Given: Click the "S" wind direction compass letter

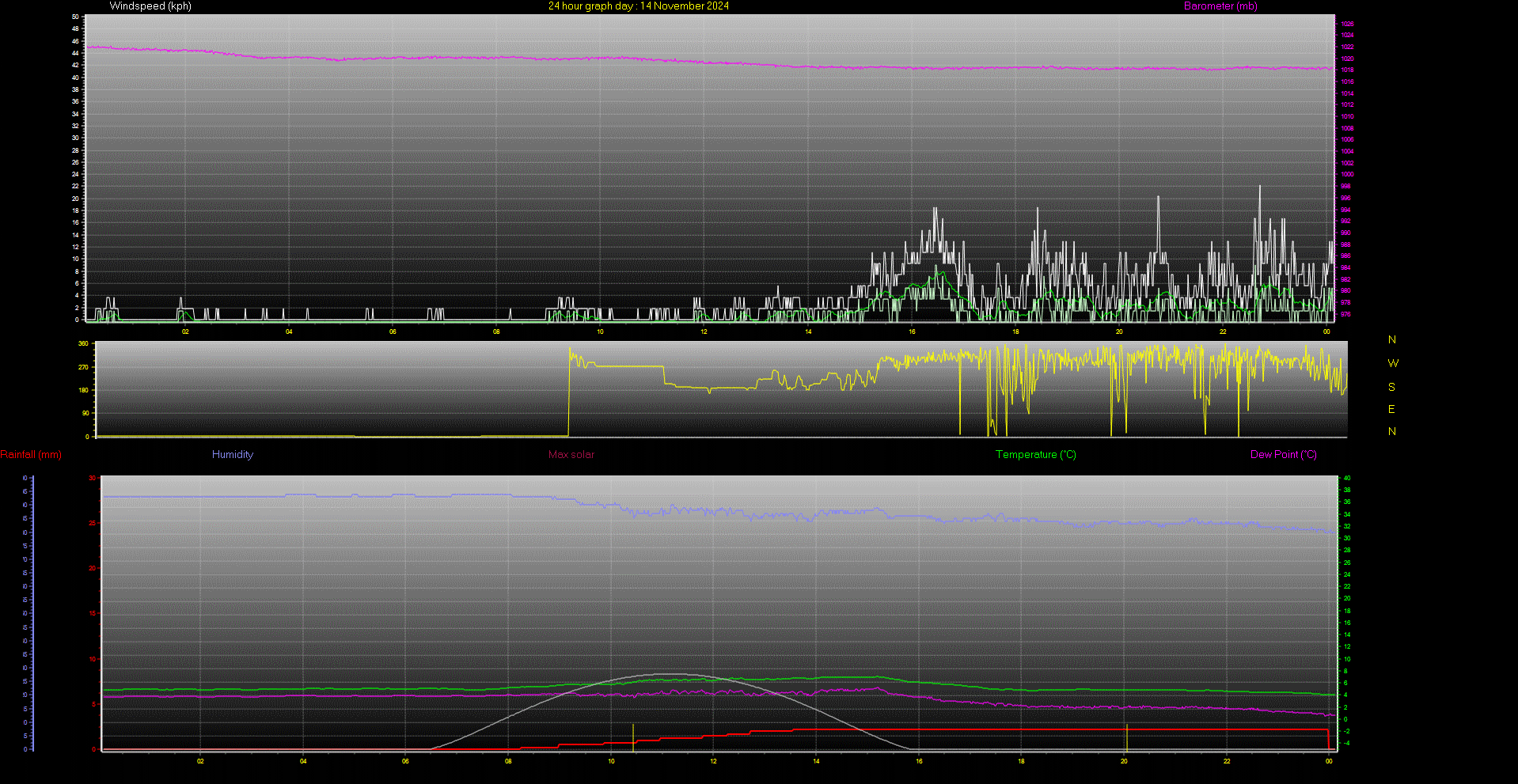Looking at the screenshot, I should click(1392, 387).
